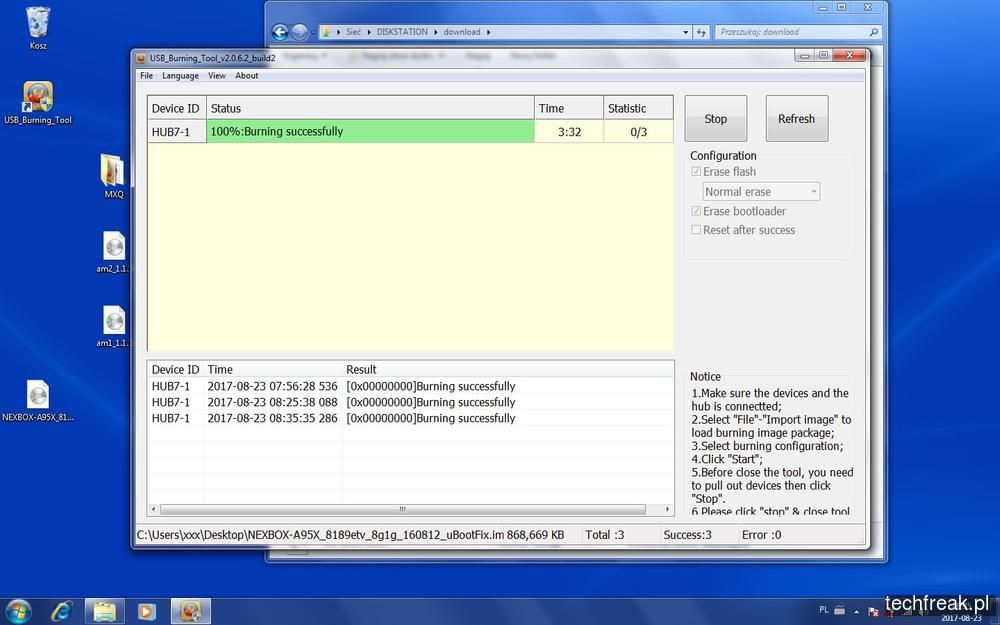
Task: Click the Back arrow in Explorer window
Action: [x=280, y=32]
